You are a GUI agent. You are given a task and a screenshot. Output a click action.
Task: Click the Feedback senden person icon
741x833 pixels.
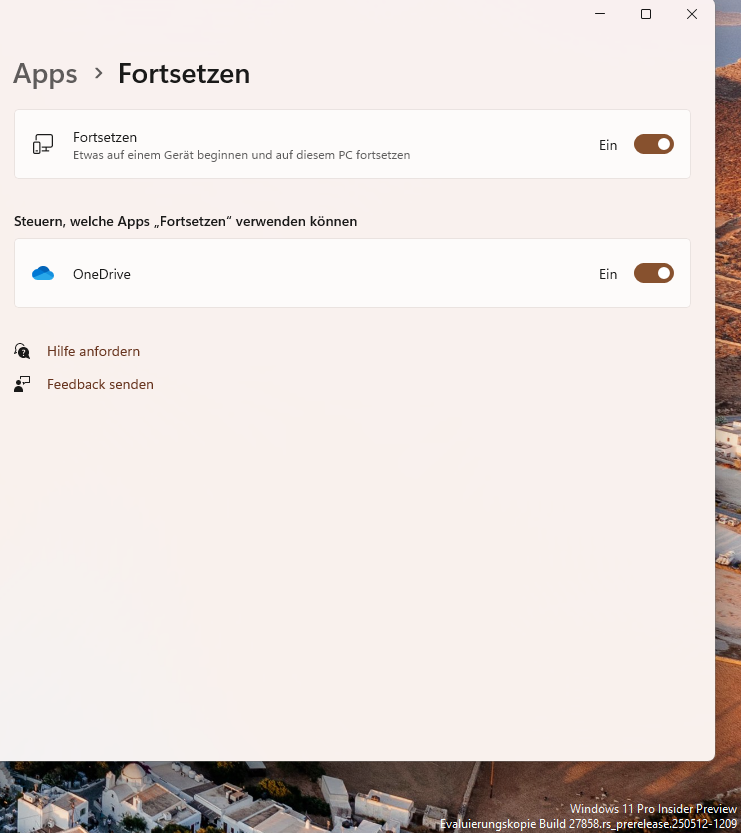(22, 384)
